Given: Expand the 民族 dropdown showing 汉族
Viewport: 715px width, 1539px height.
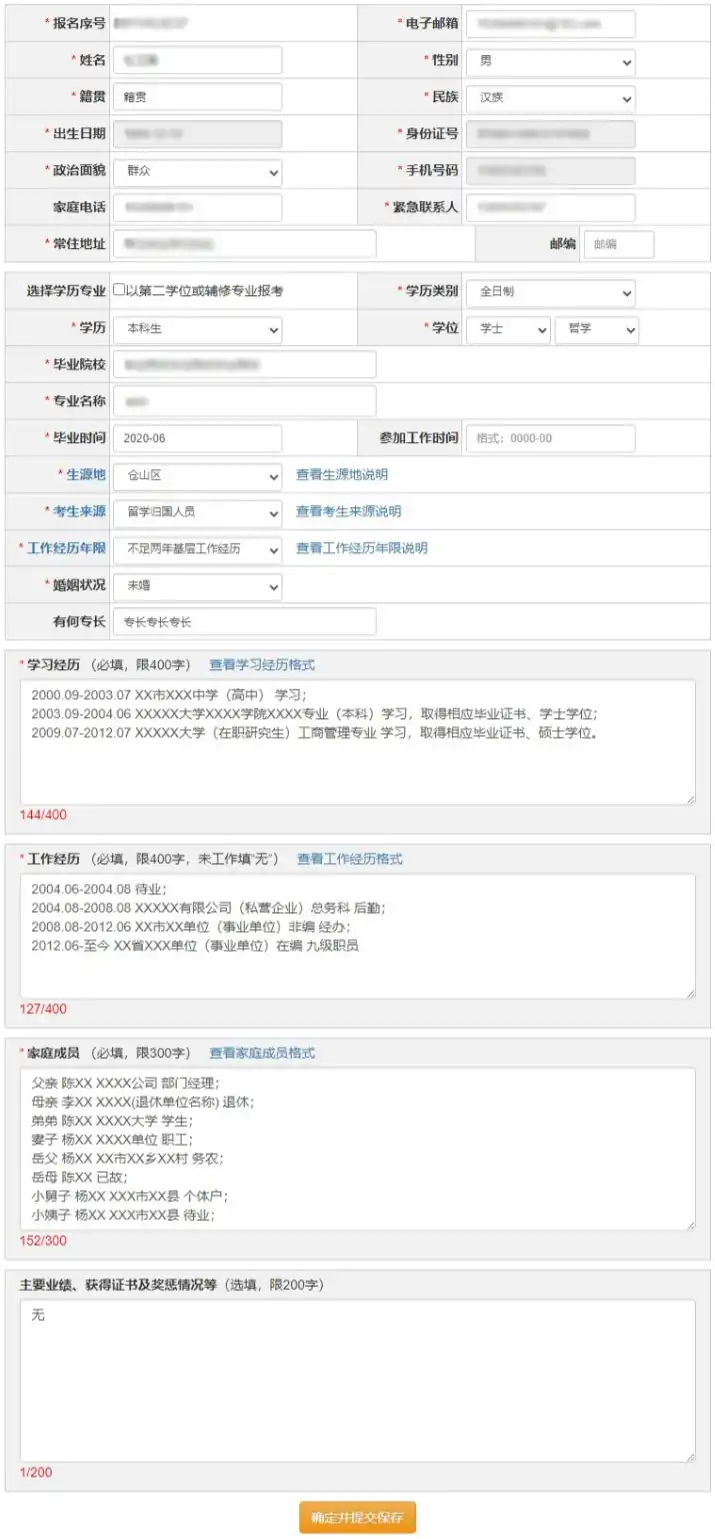Looking at the screenshot, I should pos(550,98).
